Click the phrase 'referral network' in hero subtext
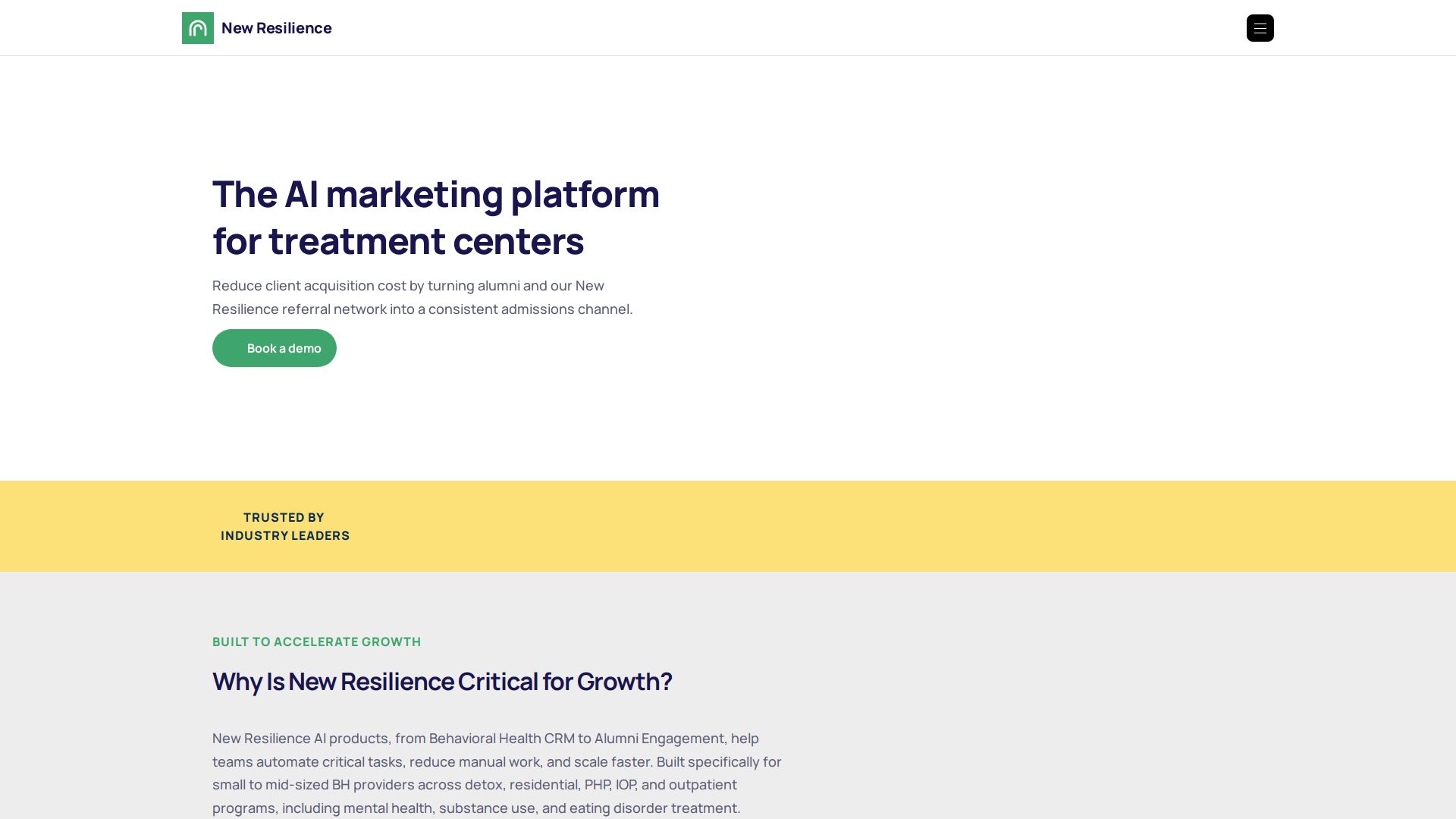 [x=334, y=309]
